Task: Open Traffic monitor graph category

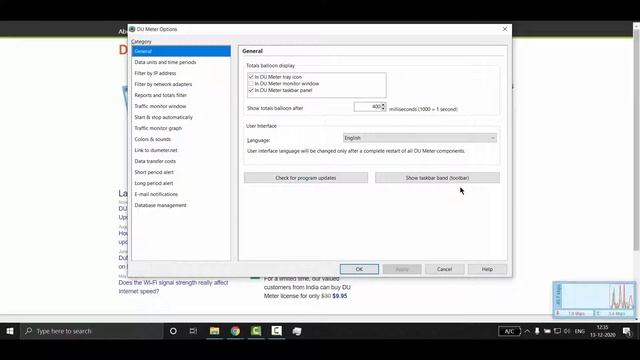Action: (158, 128)
